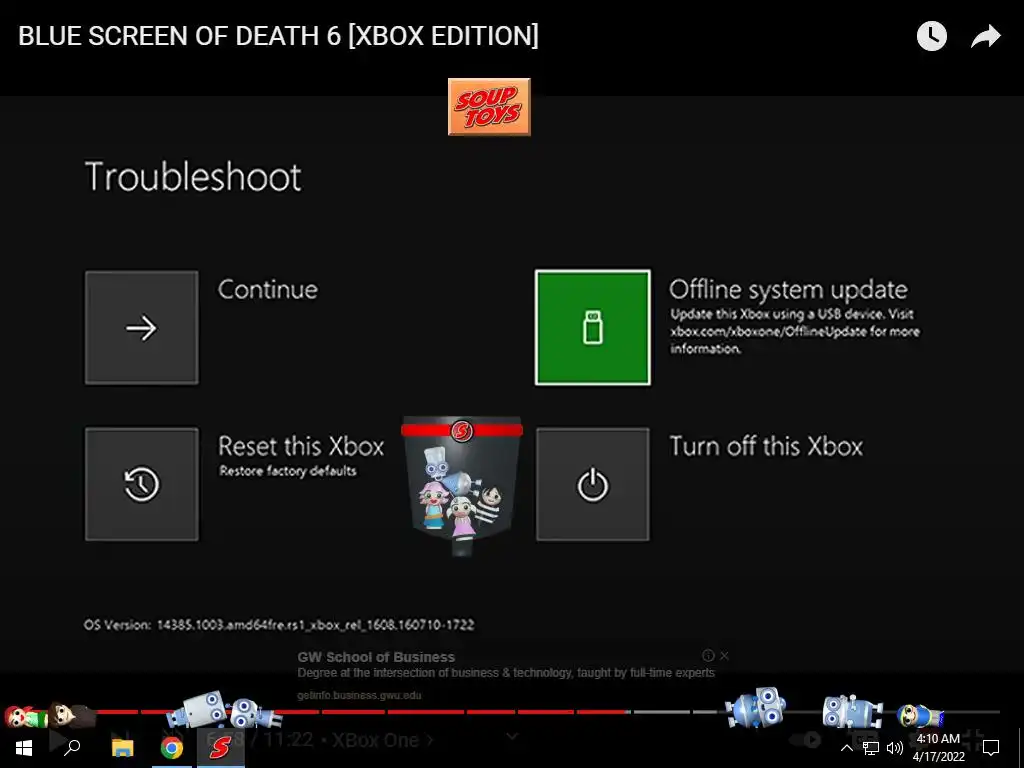Viewport: 1024px width, 768px height.
Task: Open the volume speaker tray icon
Action: click(x=895, y=748)
